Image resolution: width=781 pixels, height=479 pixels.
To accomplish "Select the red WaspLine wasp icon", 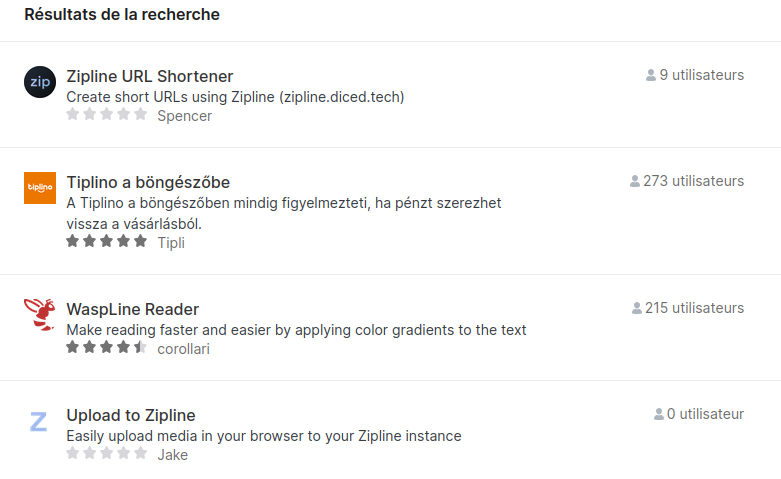I will [x=40, y=315].
